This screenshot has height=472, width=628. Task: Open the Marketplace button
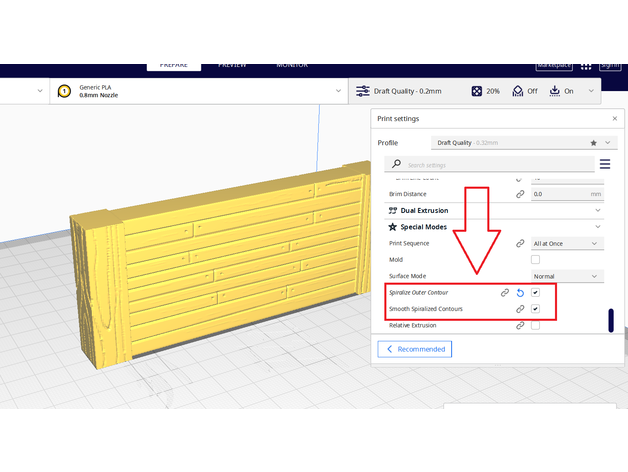coord(553,65)
